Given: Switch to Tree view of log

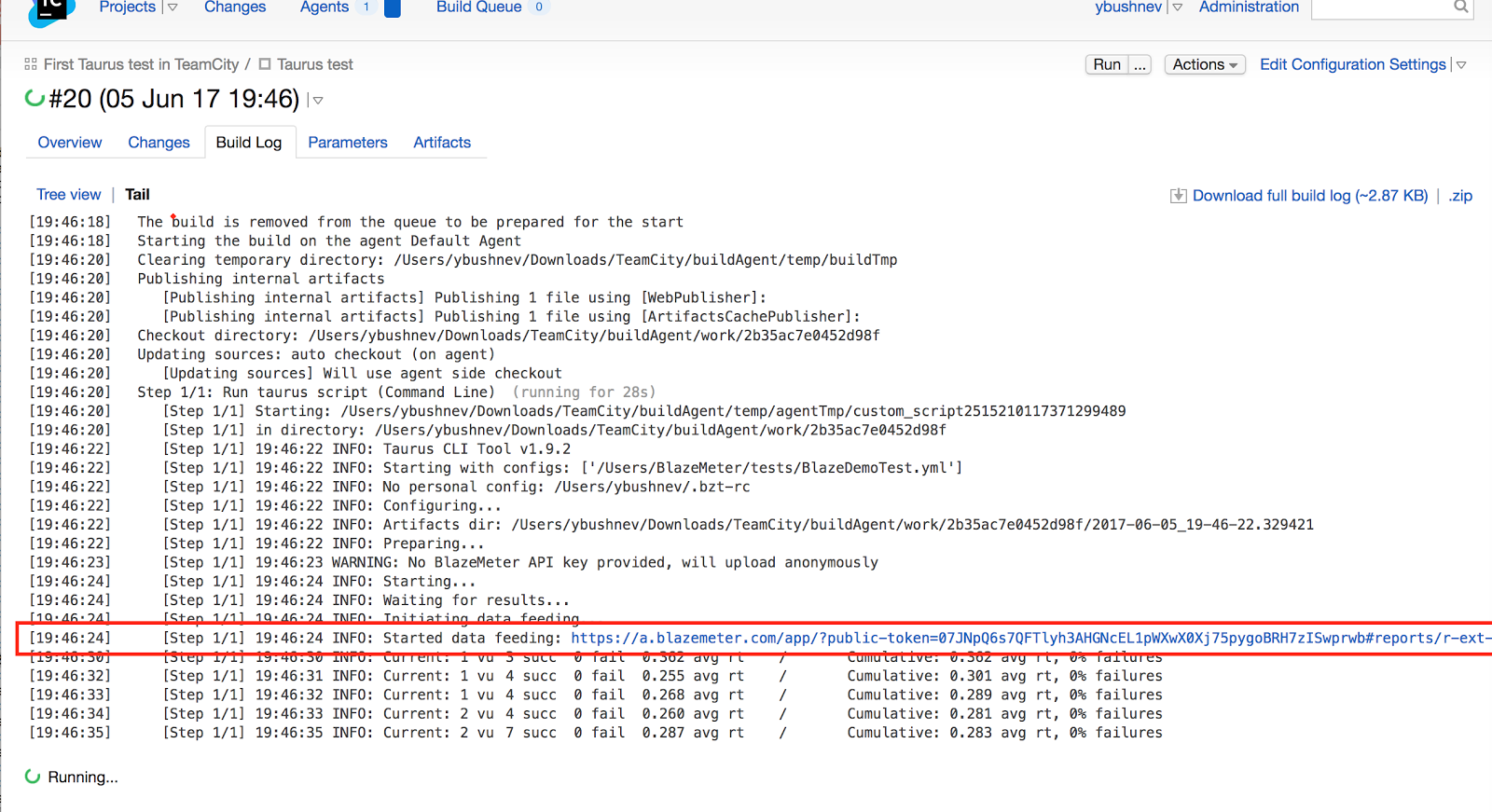Looking at the screenshot, I should pyautogui.click(x=68, y=195).
